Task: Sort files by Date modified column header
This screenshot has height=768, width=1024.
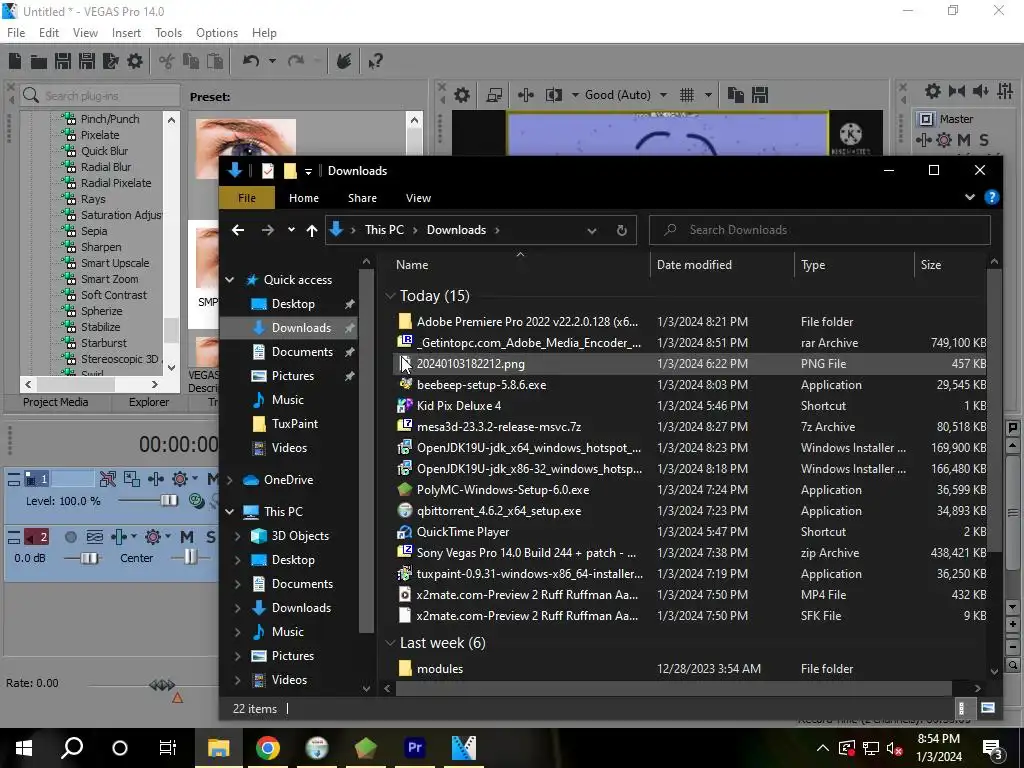Action: click(x=694, y=264)
